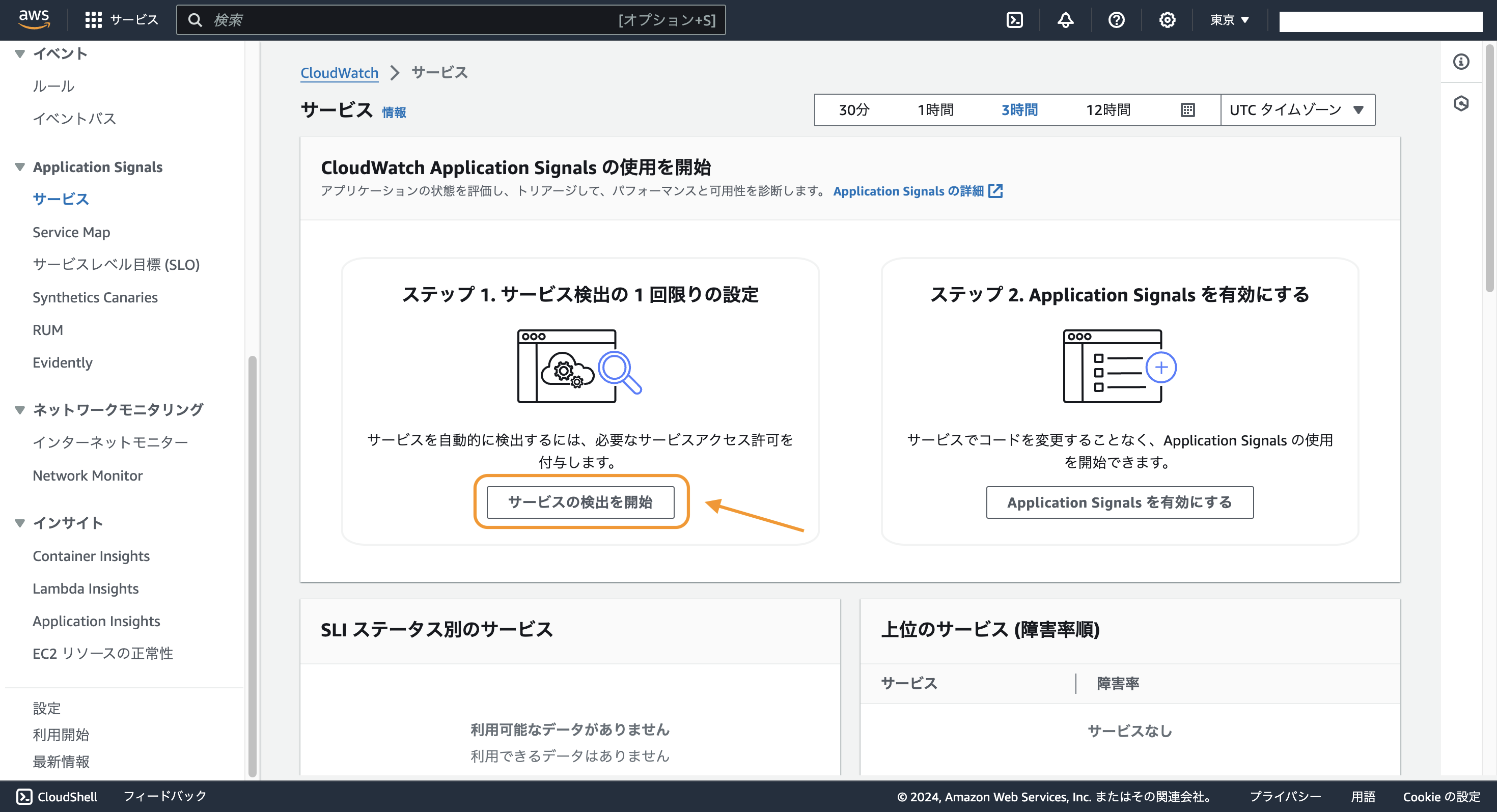This screenshot has height=812, width=1497.
Task: Select the 30分 time range
Action: (x=854, y=110)
